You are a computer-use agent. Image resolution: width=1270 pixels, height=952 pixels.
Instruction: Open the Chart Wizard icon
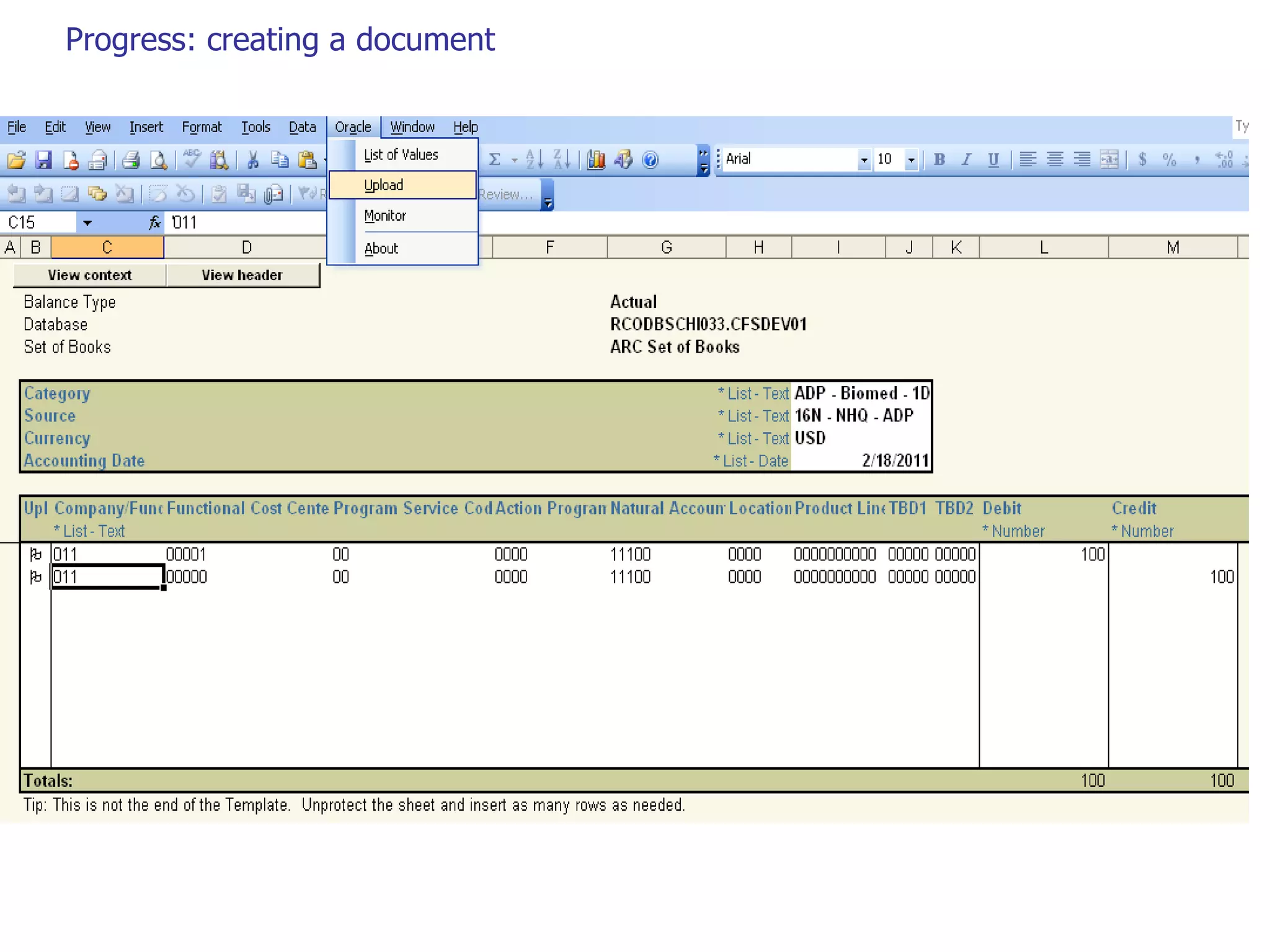[x=596, y=160]
